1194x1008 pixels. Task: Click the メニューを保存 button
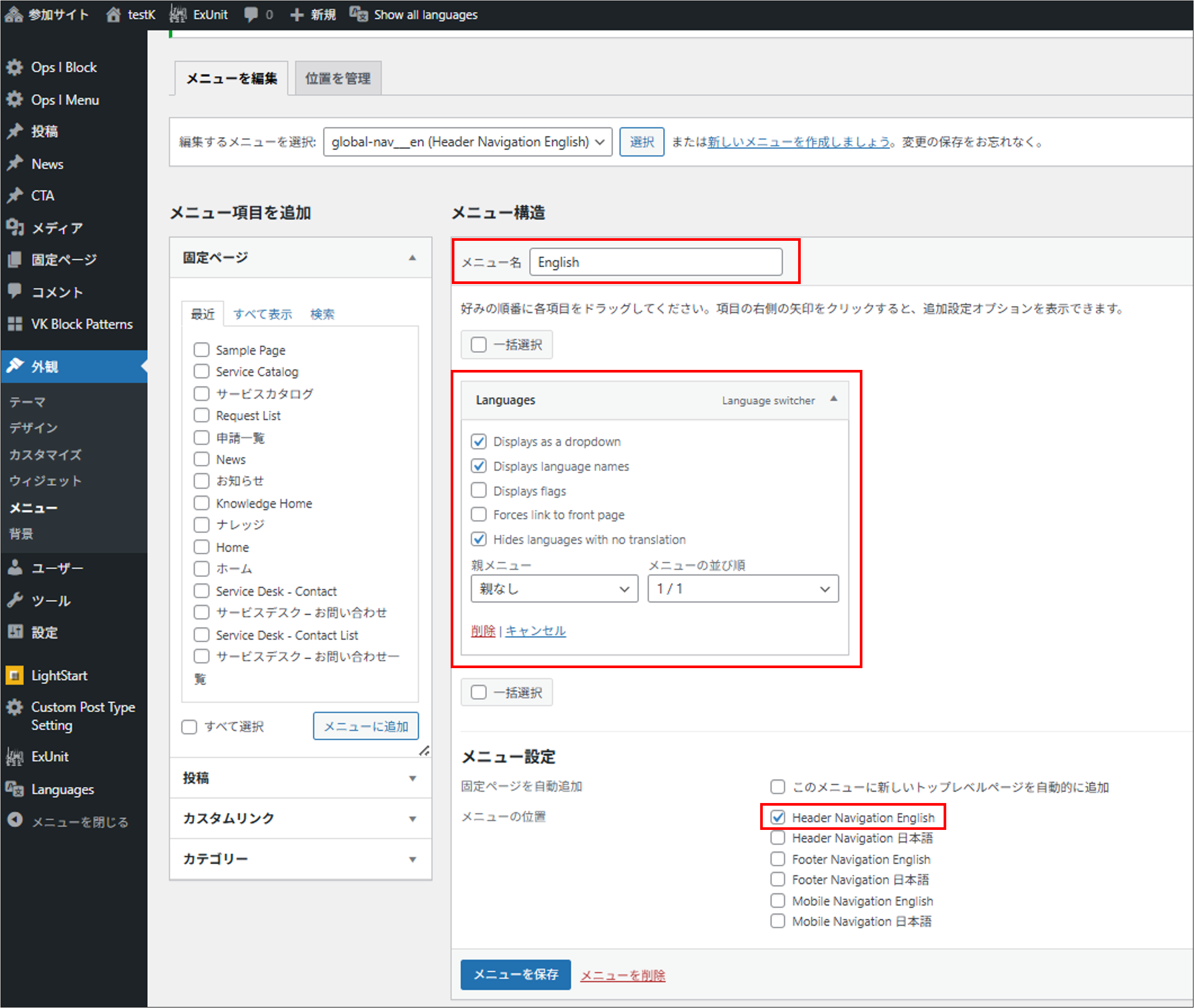pyautogui.click(x=515, y=974)
